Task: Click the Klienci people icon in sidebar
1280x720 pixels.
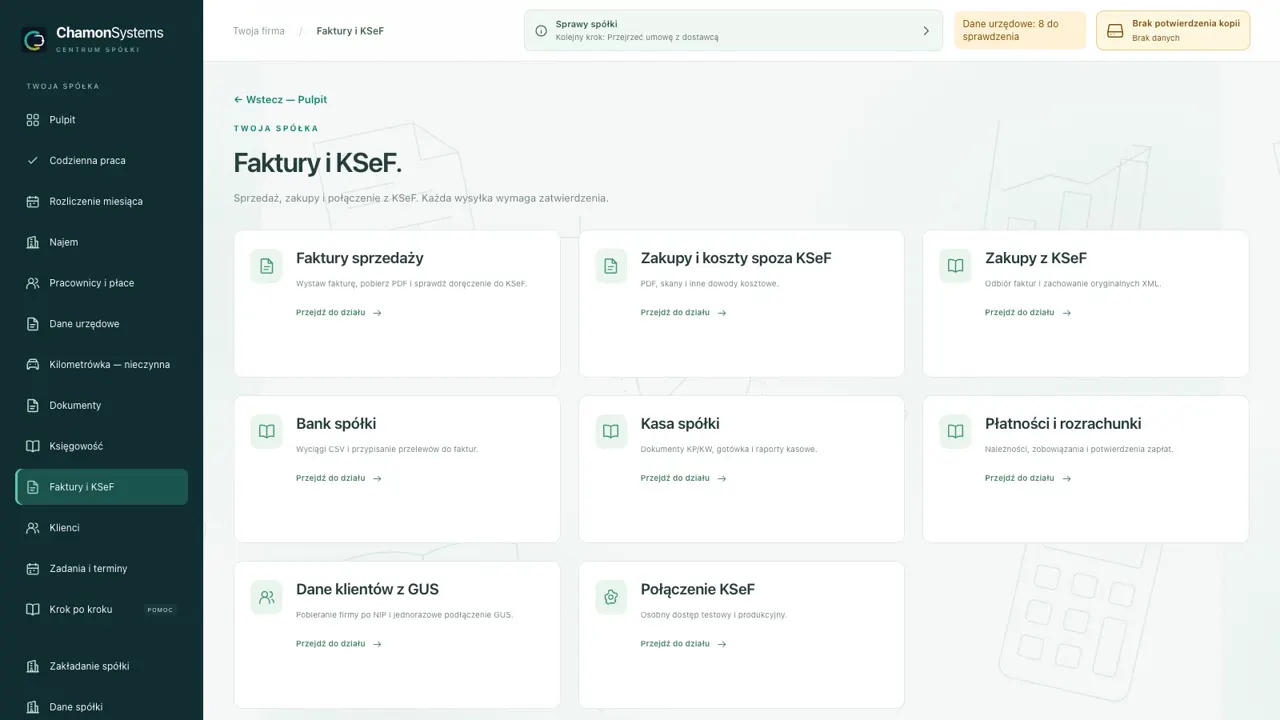Action: (x=32, y=528)
